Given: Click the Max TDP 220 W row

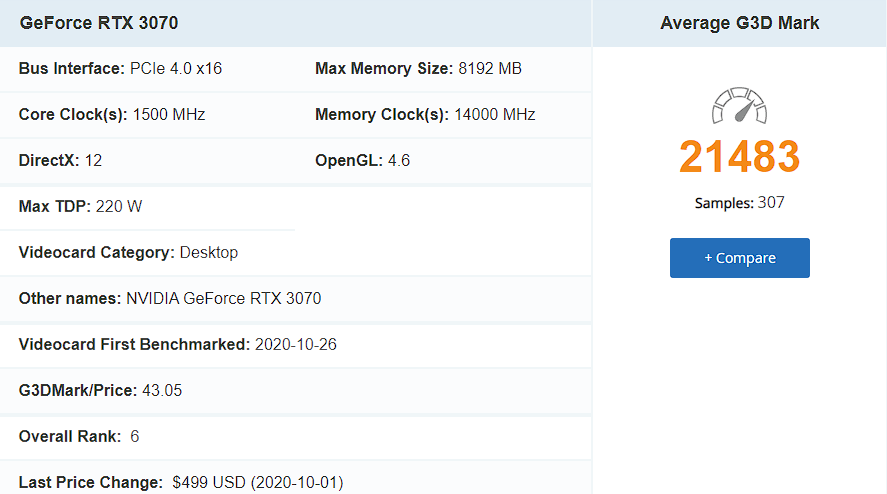Looking at the screenshot, I should pyautogui.click(x=81, y=207).
